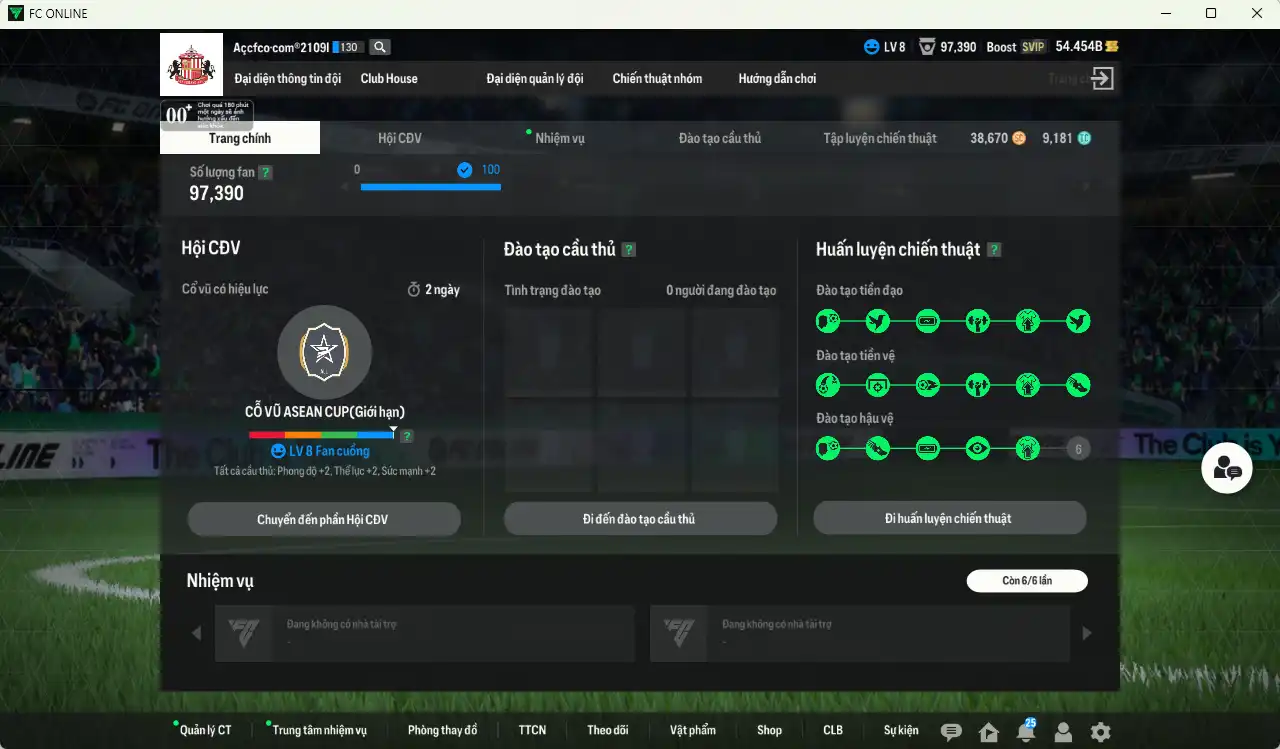
Task: Show the next Nhiệm vụ sponsor with the right arrow
Action: tap(1087, 633)
